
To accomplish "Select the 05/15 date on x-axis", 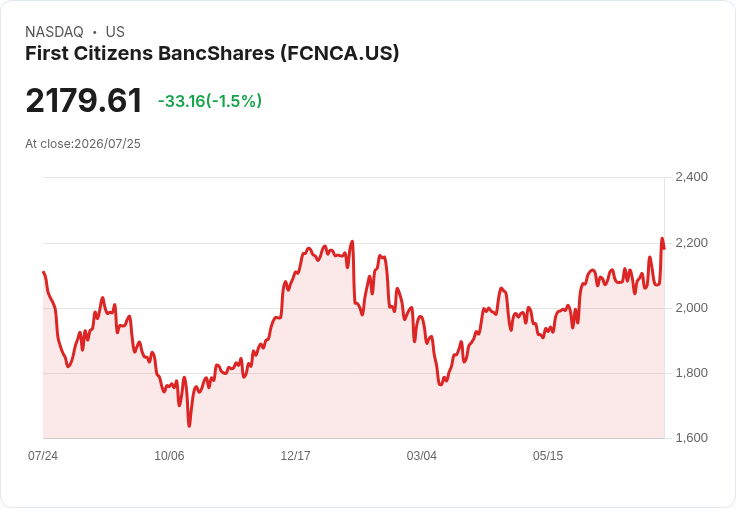I will 548,455.
